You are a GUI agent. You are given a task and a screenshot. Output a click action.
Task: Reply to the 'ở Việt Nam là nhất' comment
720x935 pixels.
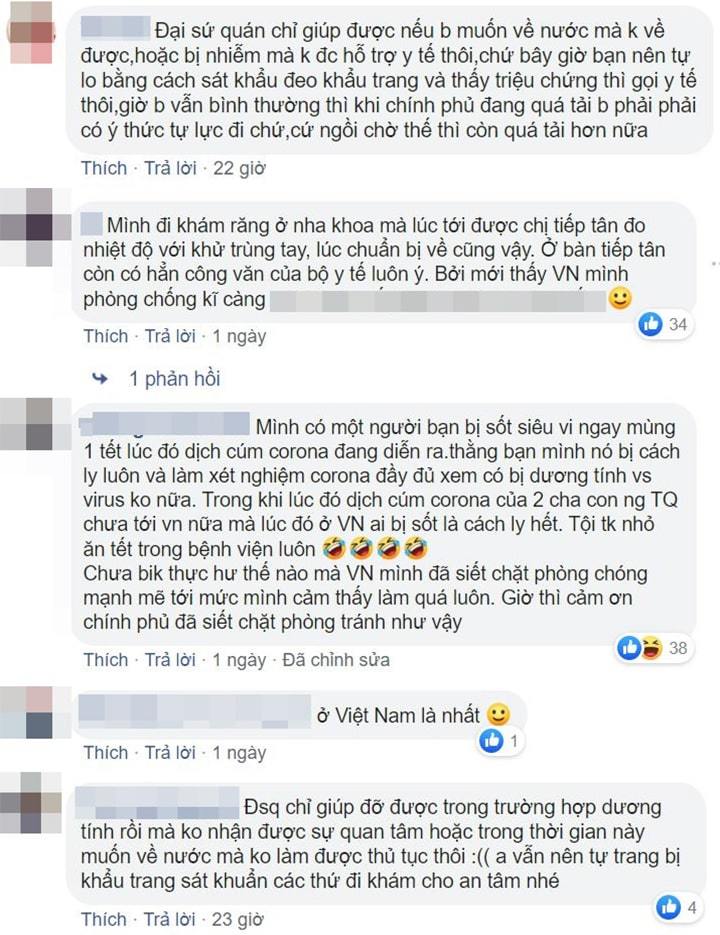(x=171, y=753)
